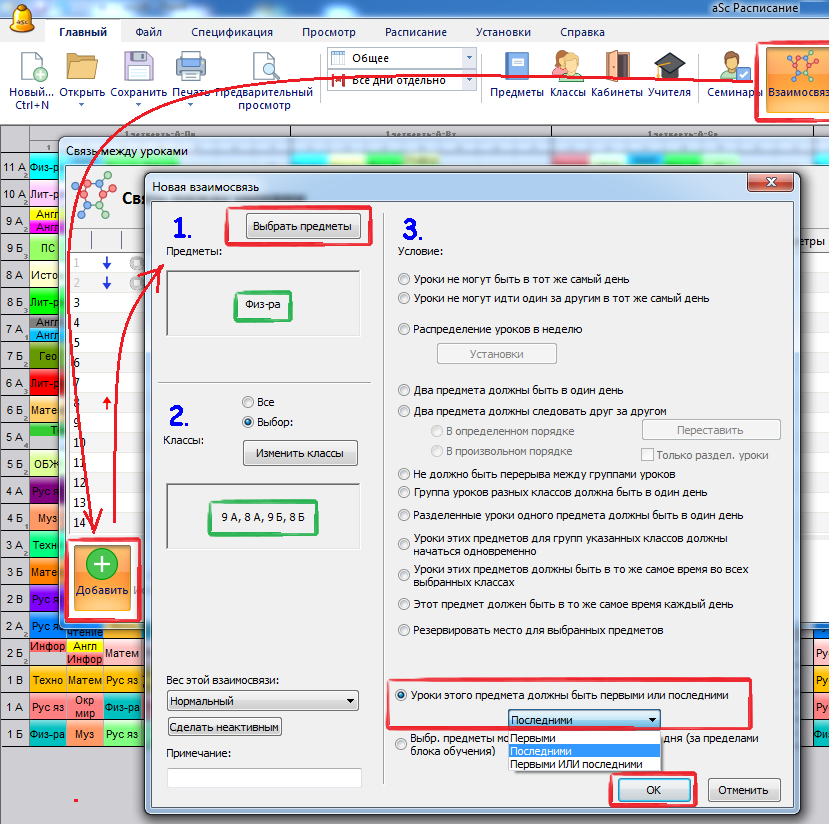Click the Примечание note input field
The height and width of the screenshot is (824, 829).
coord(264,777)
